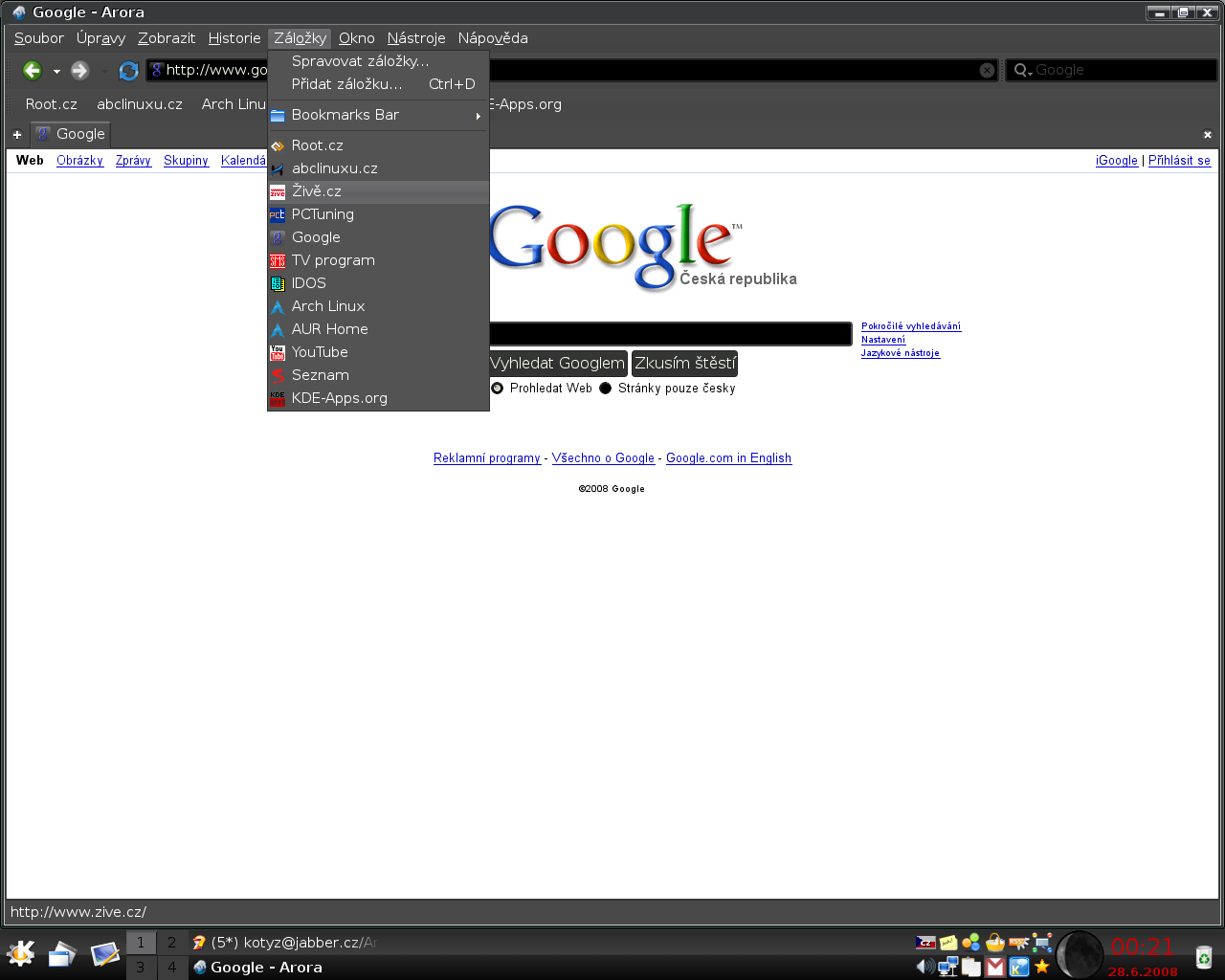Switch to kotyz@jabber.cz taskbar window
The height and width of the screenshot is (980, 1225).
point(285,943)
